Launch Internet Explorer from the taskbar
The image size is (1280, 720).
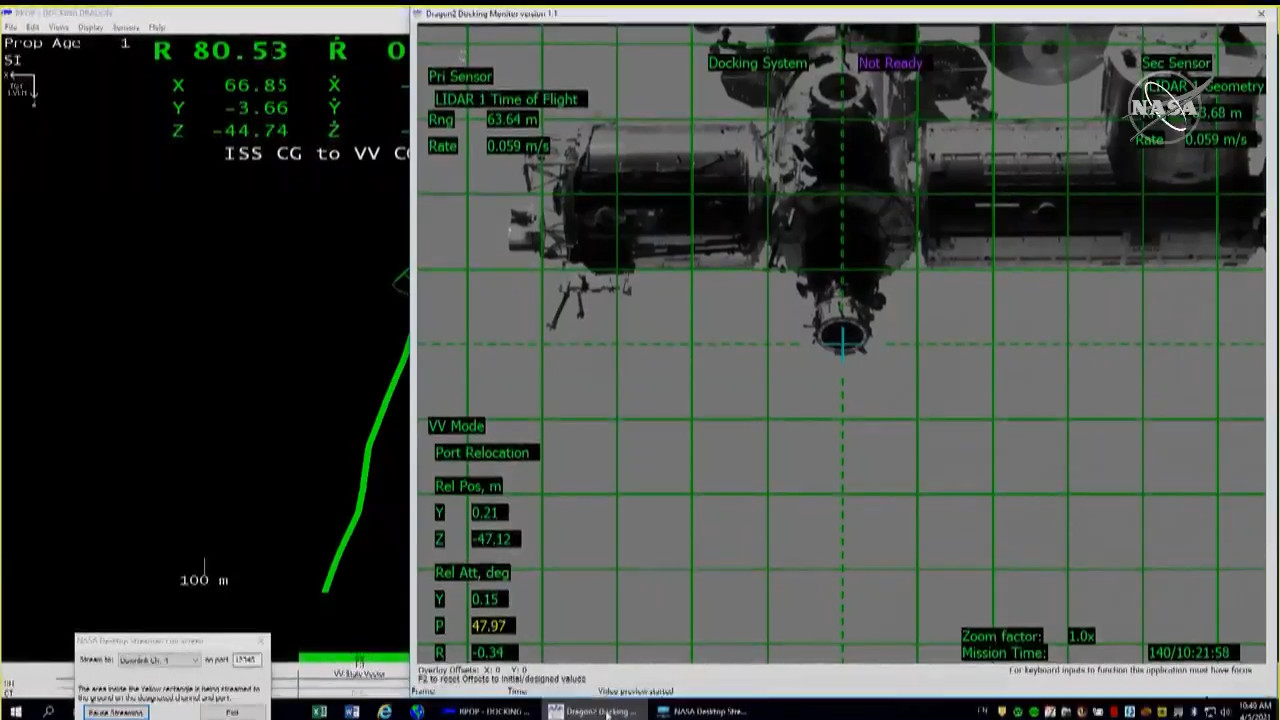(385, 712)
